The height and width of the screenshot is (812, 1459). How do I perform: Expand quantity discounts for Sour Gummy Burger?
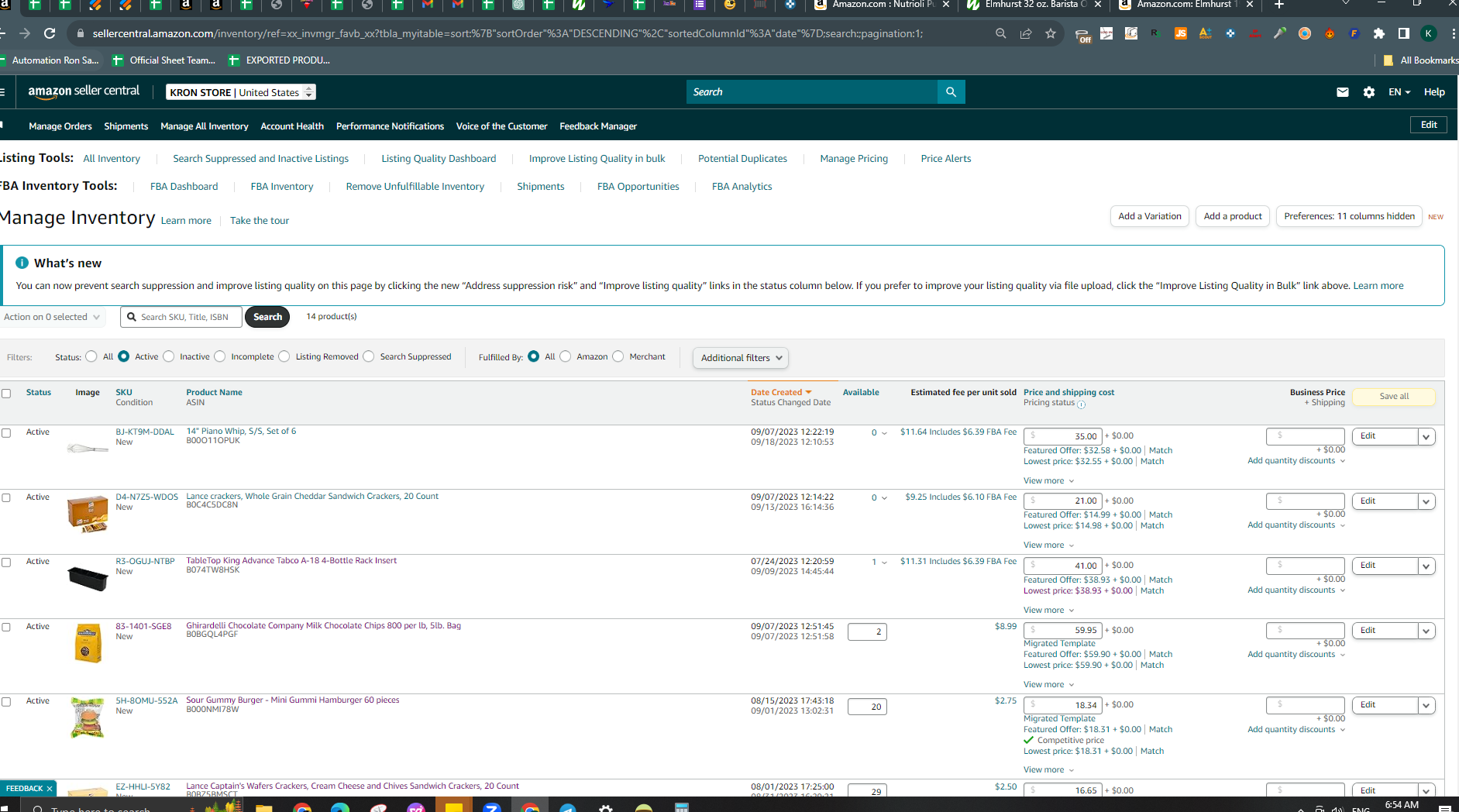1296,730
